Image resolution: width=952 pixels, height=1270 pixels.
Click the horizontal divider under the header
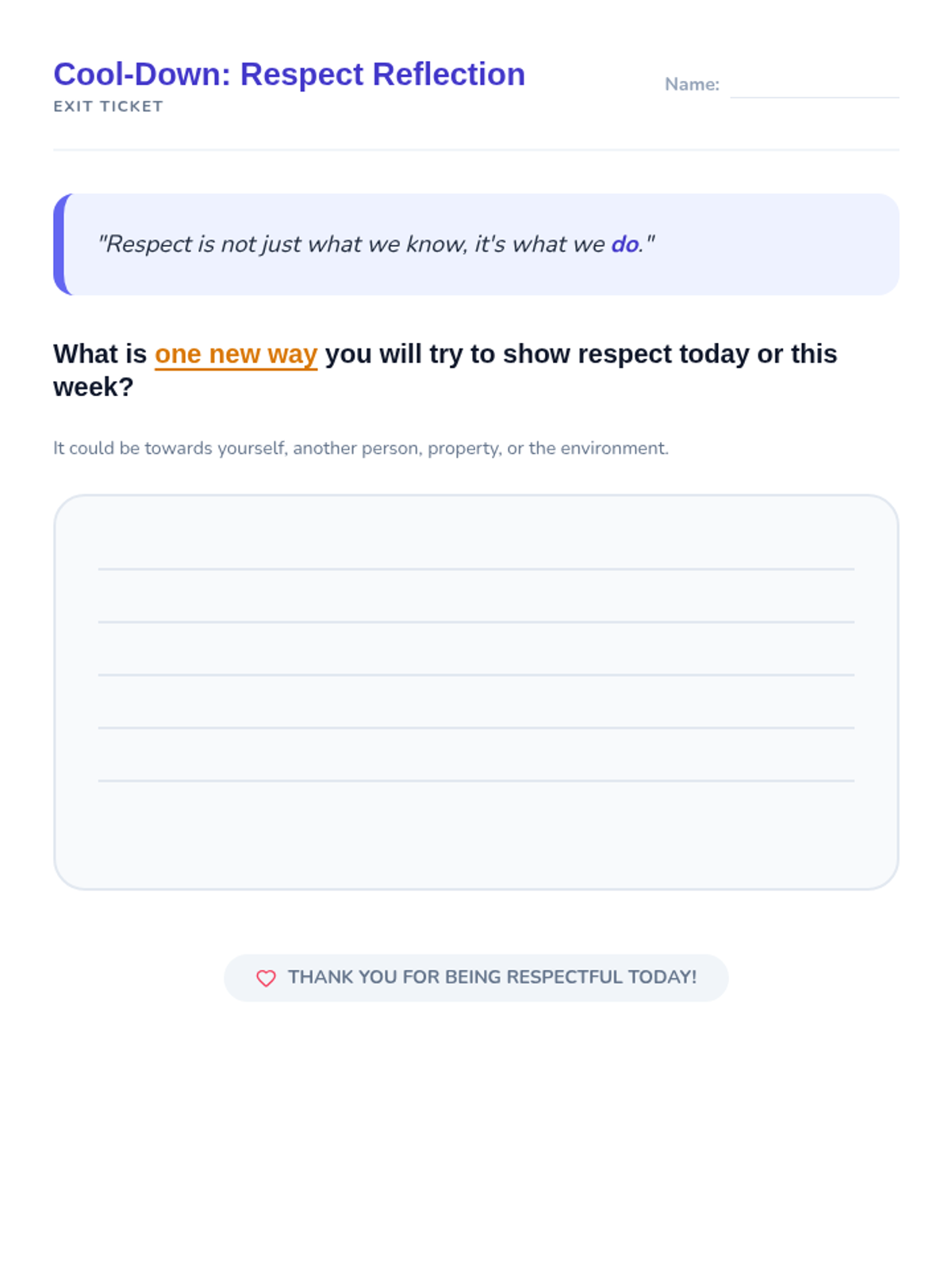[476, 149]
